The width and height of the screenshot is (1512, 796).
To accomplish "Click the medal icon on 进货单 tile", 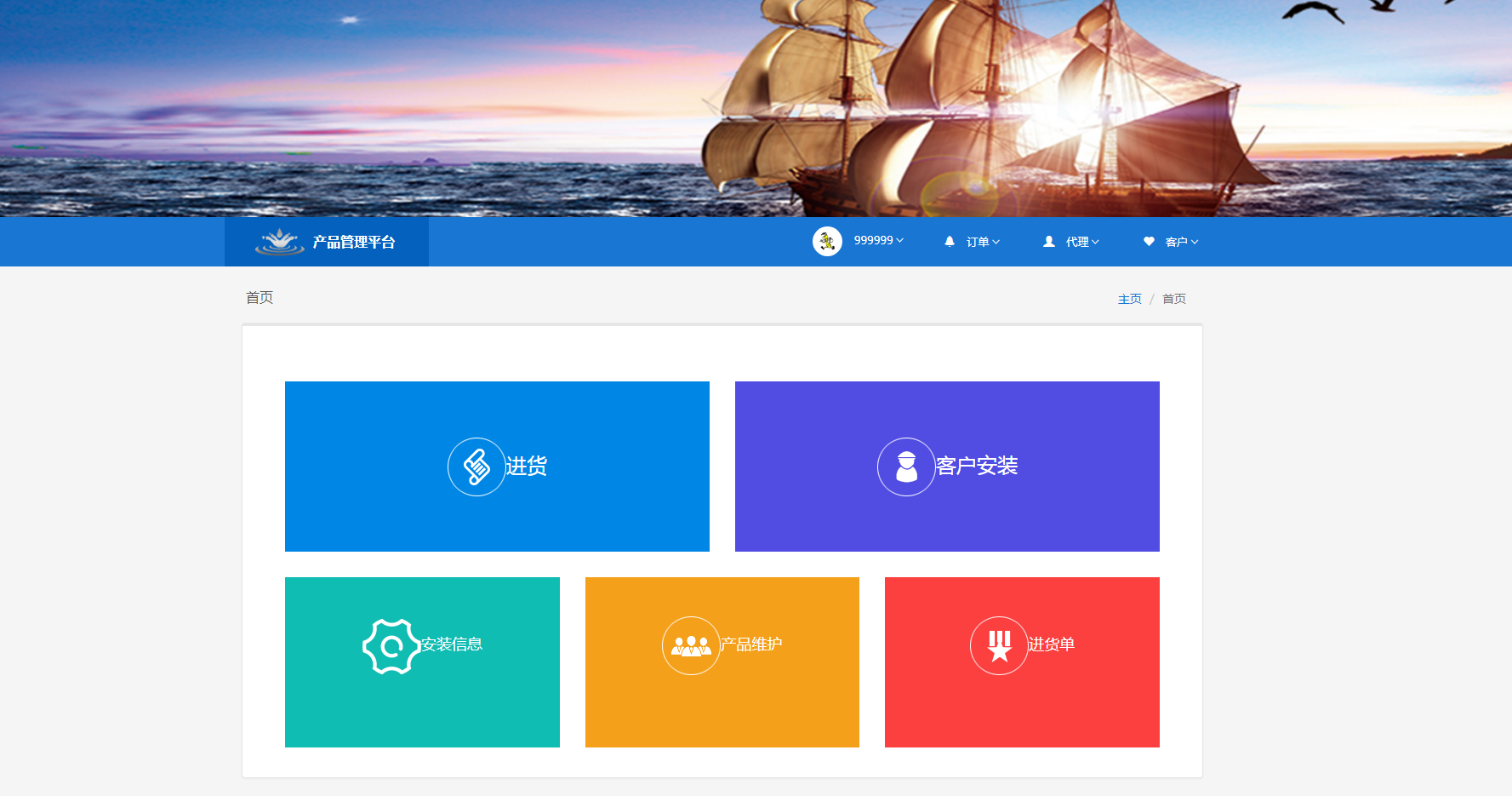I will click(999, 645).
